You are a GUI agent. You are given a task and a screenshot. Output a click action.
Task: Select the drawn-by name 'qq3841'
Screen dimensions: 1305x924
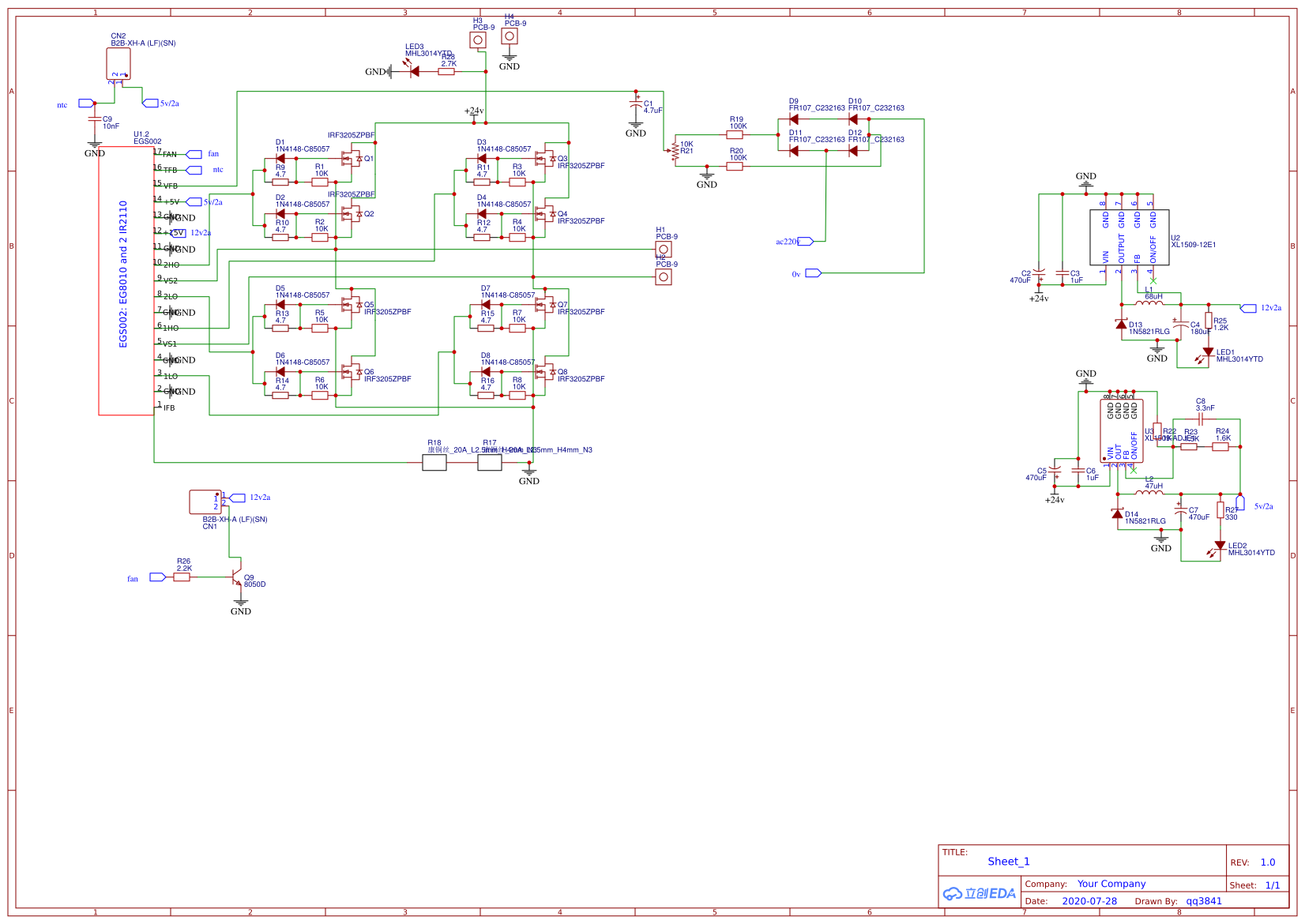point(1204,901)
